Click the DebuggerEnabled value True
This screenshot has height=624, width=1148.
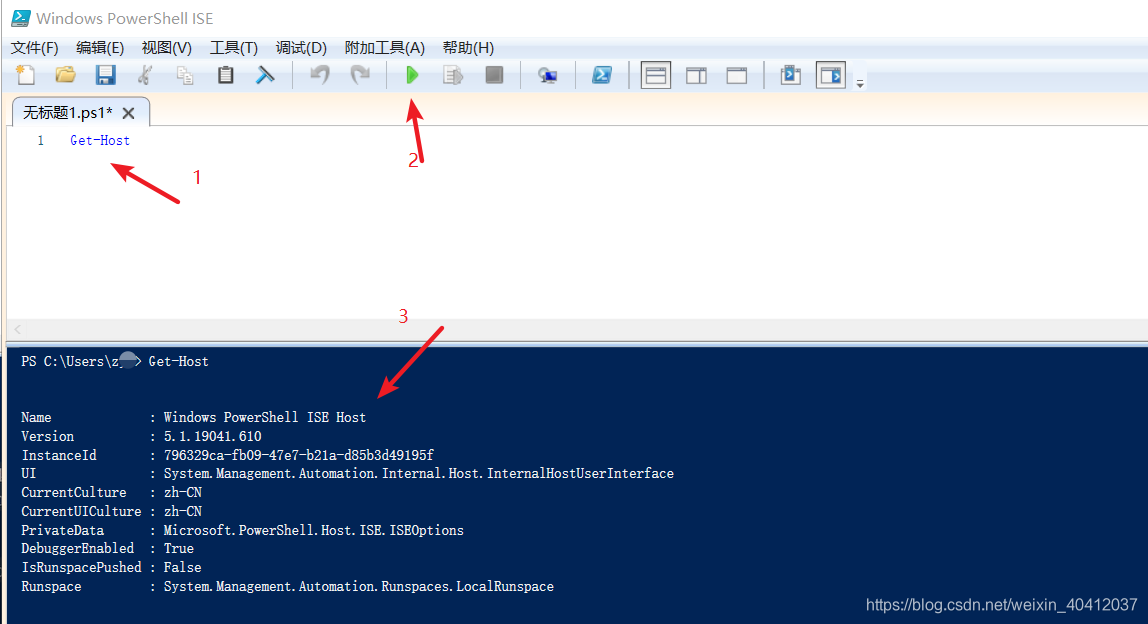pyautogui.click(x=179, y=548)
